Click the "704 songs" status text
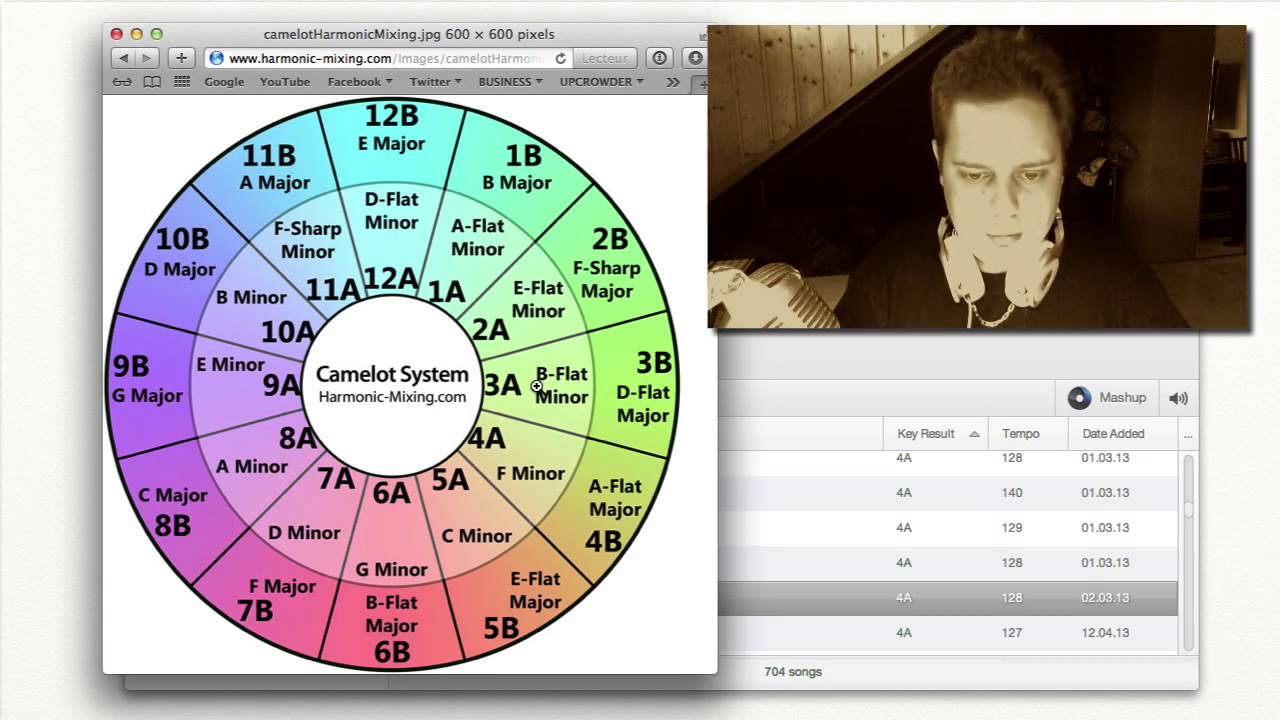1280x720 pixels. (793, 672)
